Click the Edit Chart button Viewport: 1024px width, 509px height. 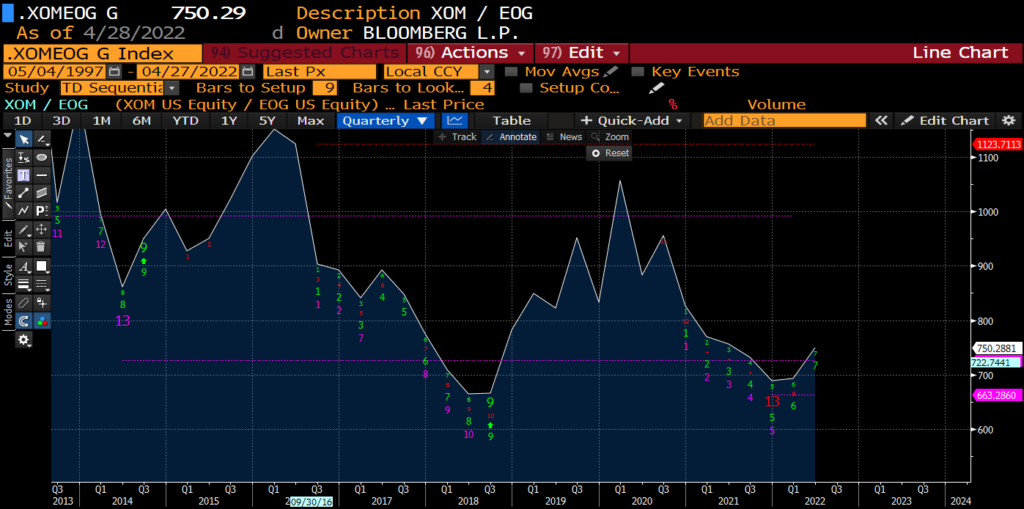click(x=946, y=121)
